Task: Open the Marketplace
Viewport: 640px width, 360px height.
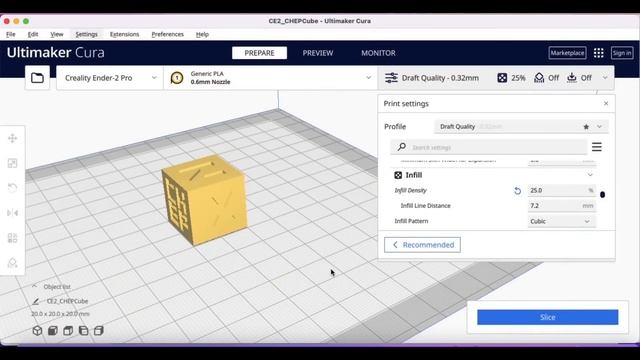Action: pyautogui.click(x=567, y=53)
